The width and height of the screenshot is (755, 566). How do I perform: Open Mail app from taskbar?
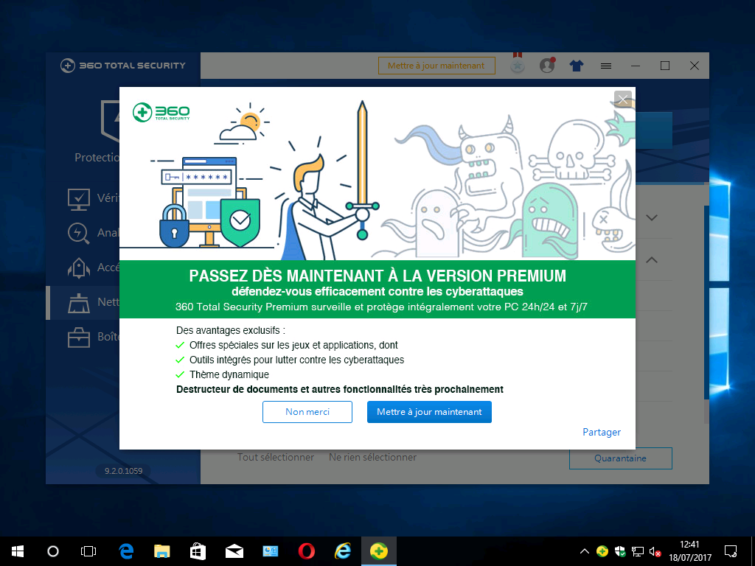[x=234, y=551]
